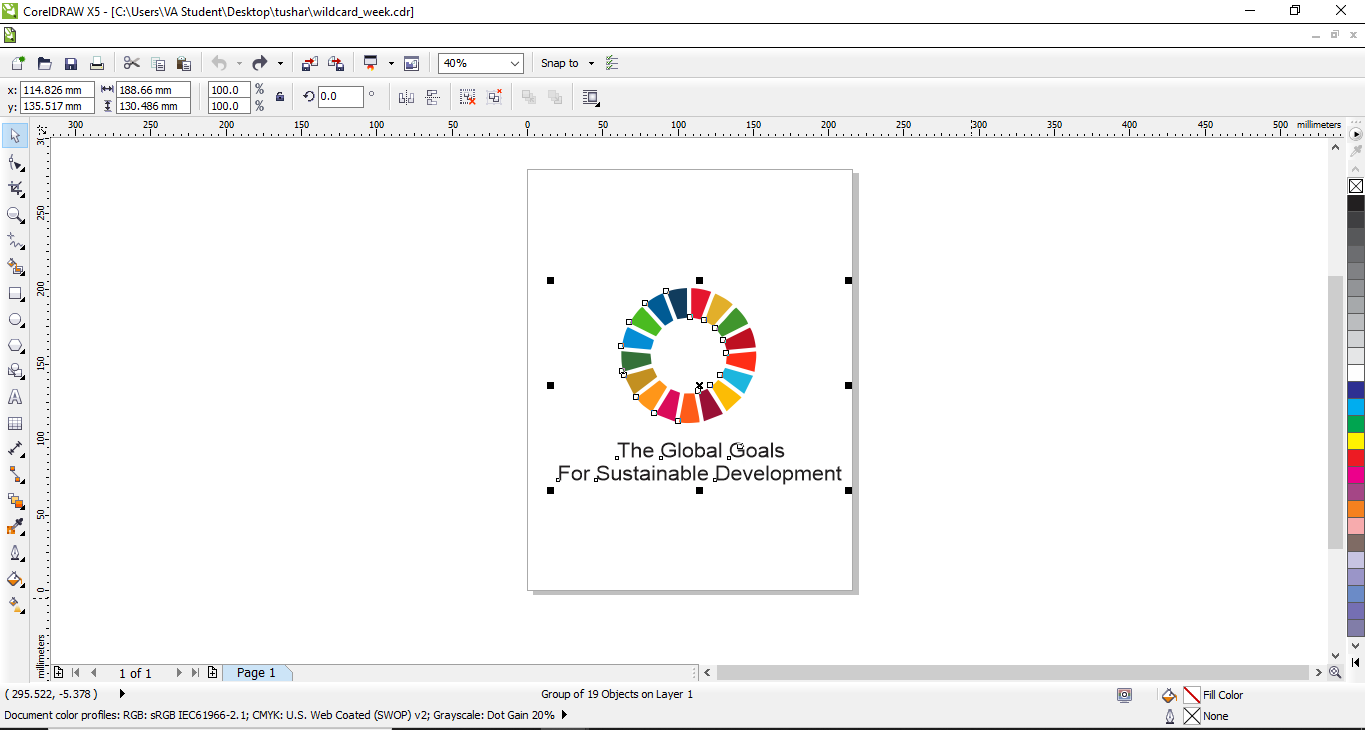Expand the application launcher dropdown arrow
This screenshot has height=730, width=1365.
point(391,63)
